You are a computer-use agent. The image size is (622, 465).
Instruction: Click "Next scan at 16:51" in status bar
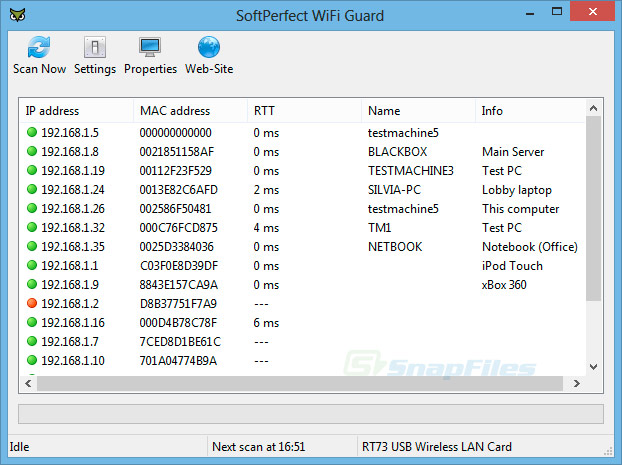(x=259, y=447)
